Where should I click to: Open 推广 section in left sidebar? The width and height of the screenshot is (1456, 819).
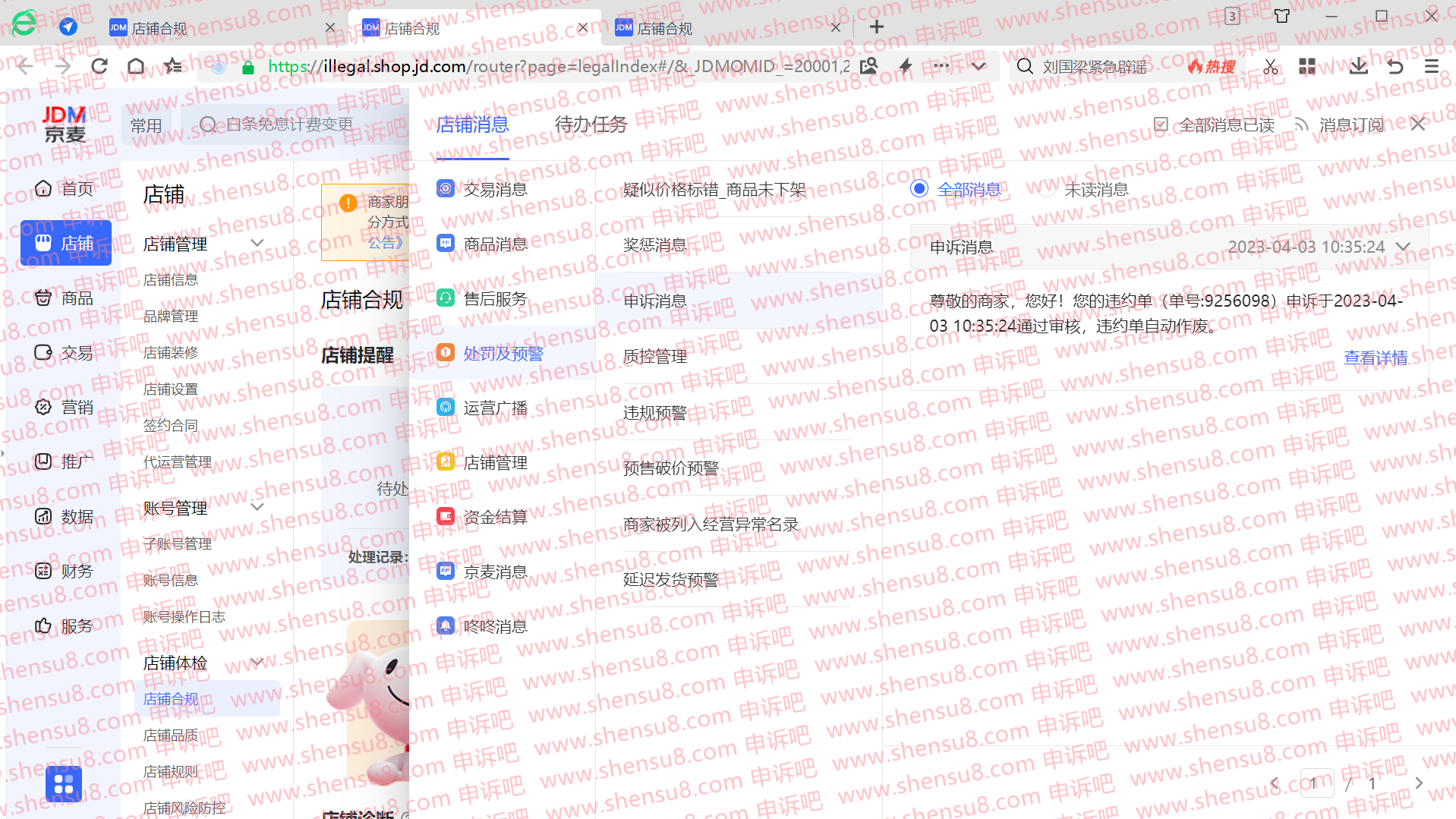pyautogui.click(x=65, y=461)
